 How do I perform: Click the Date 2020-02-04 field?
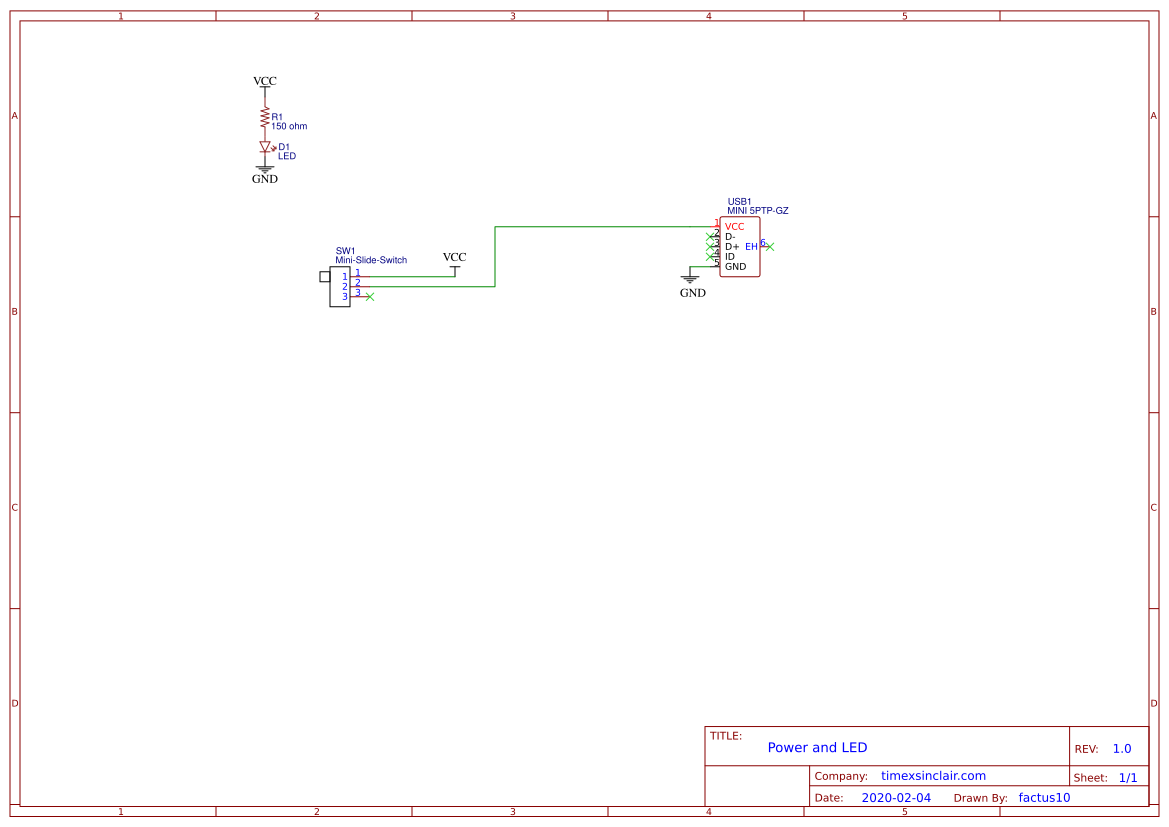[896, 797]
